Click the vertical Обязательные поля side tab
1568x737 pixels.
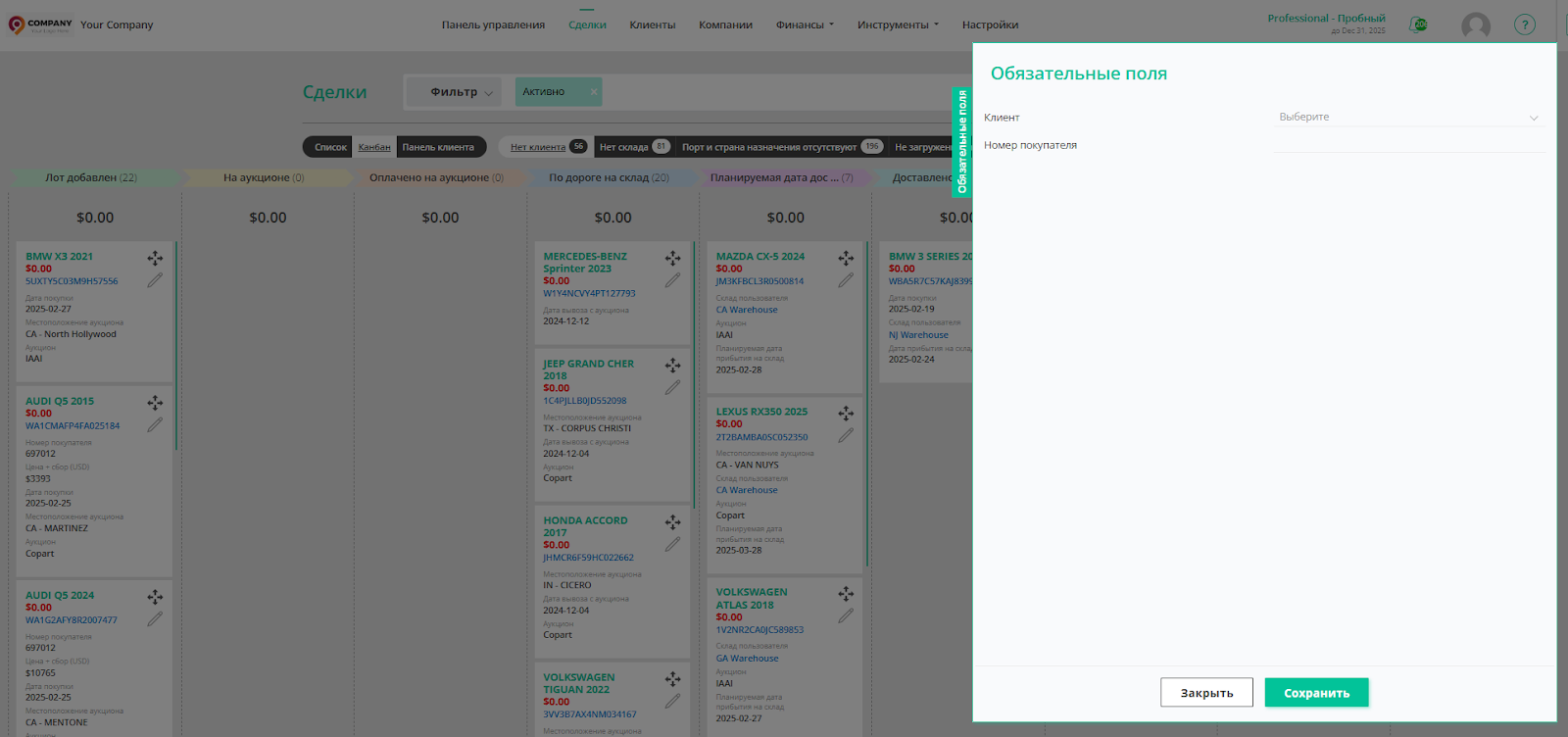[961, 142]
